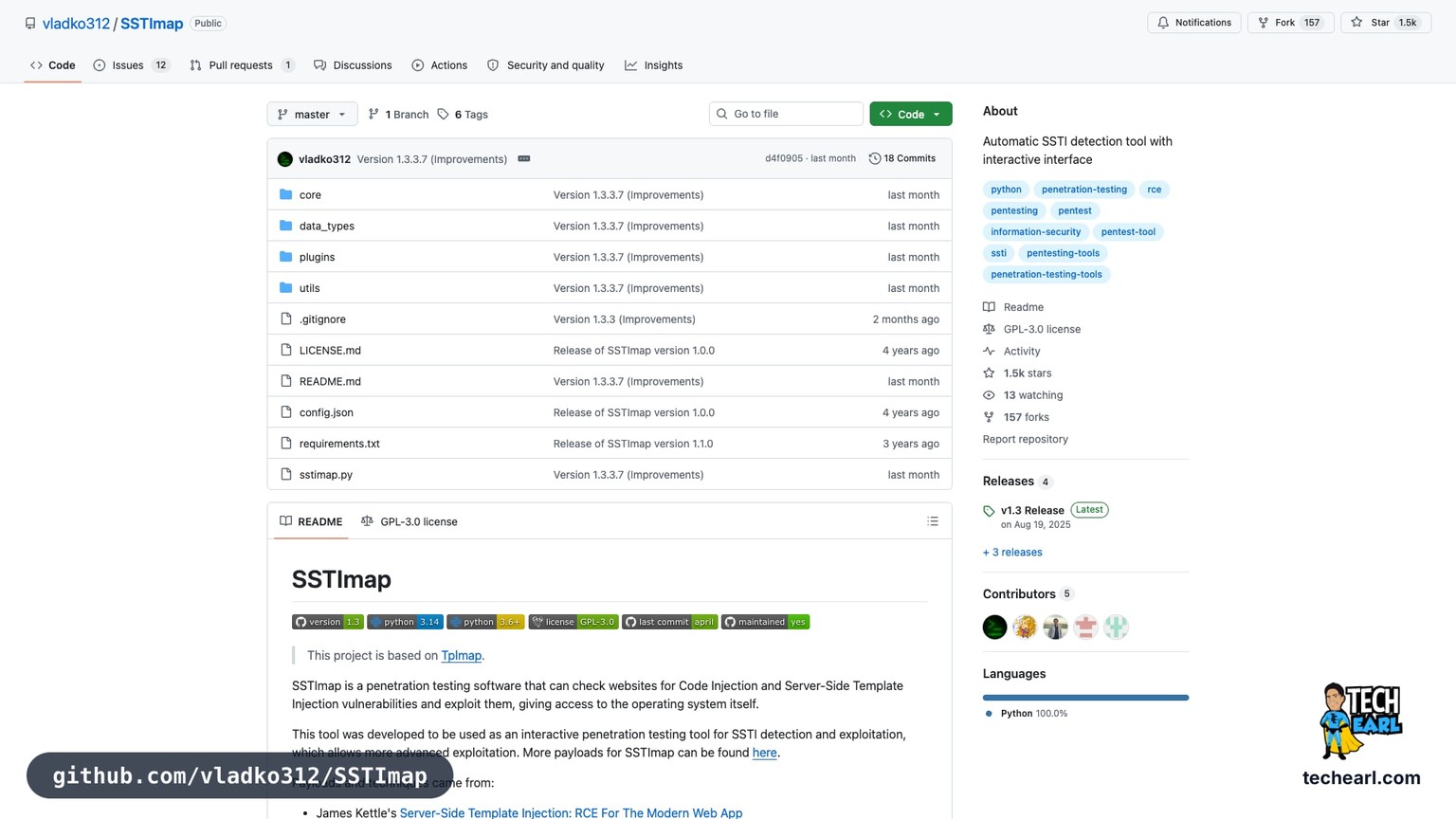Image resolution: width=1456 pixels, height=819 pixels.
Task: Click the sstimap.py file icon
Action: [x=285, y=475]
